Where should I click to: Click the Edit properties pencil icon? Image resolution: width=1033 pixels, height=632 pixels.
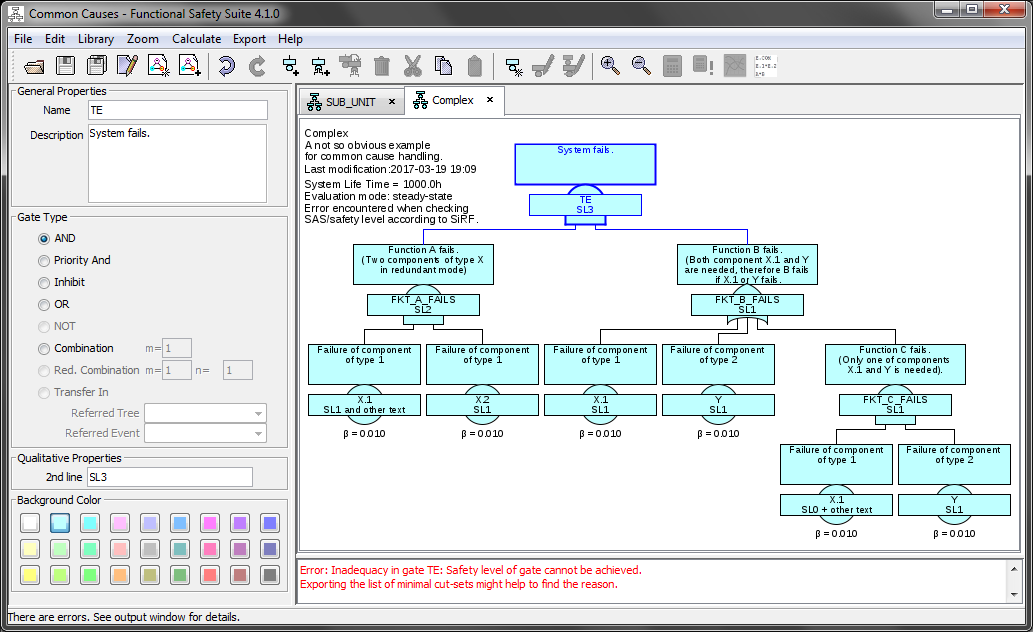[127, 67]
